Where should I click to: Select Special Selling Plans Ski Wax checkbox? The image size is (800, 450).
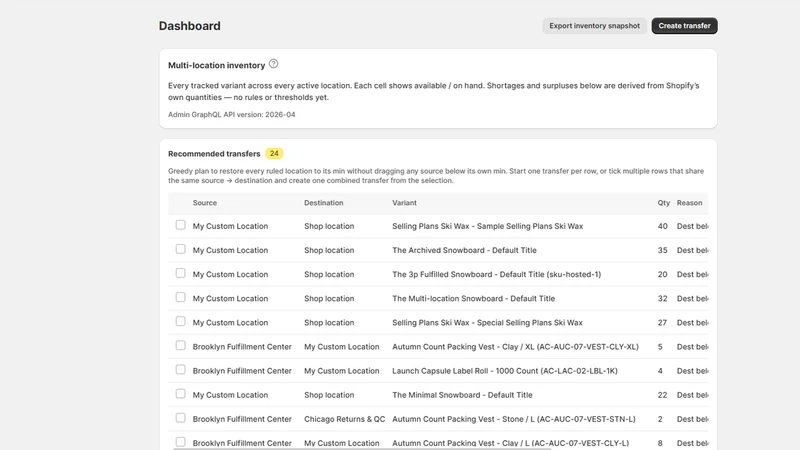click(x=181, y=321)
